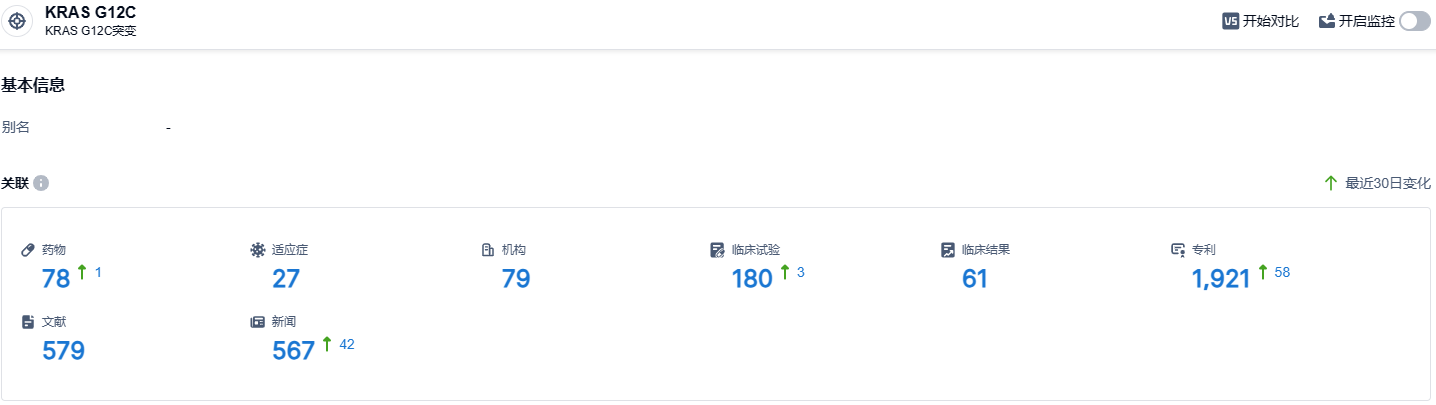
Task: Click the 药物 pill icon
Action: [28, 249]
